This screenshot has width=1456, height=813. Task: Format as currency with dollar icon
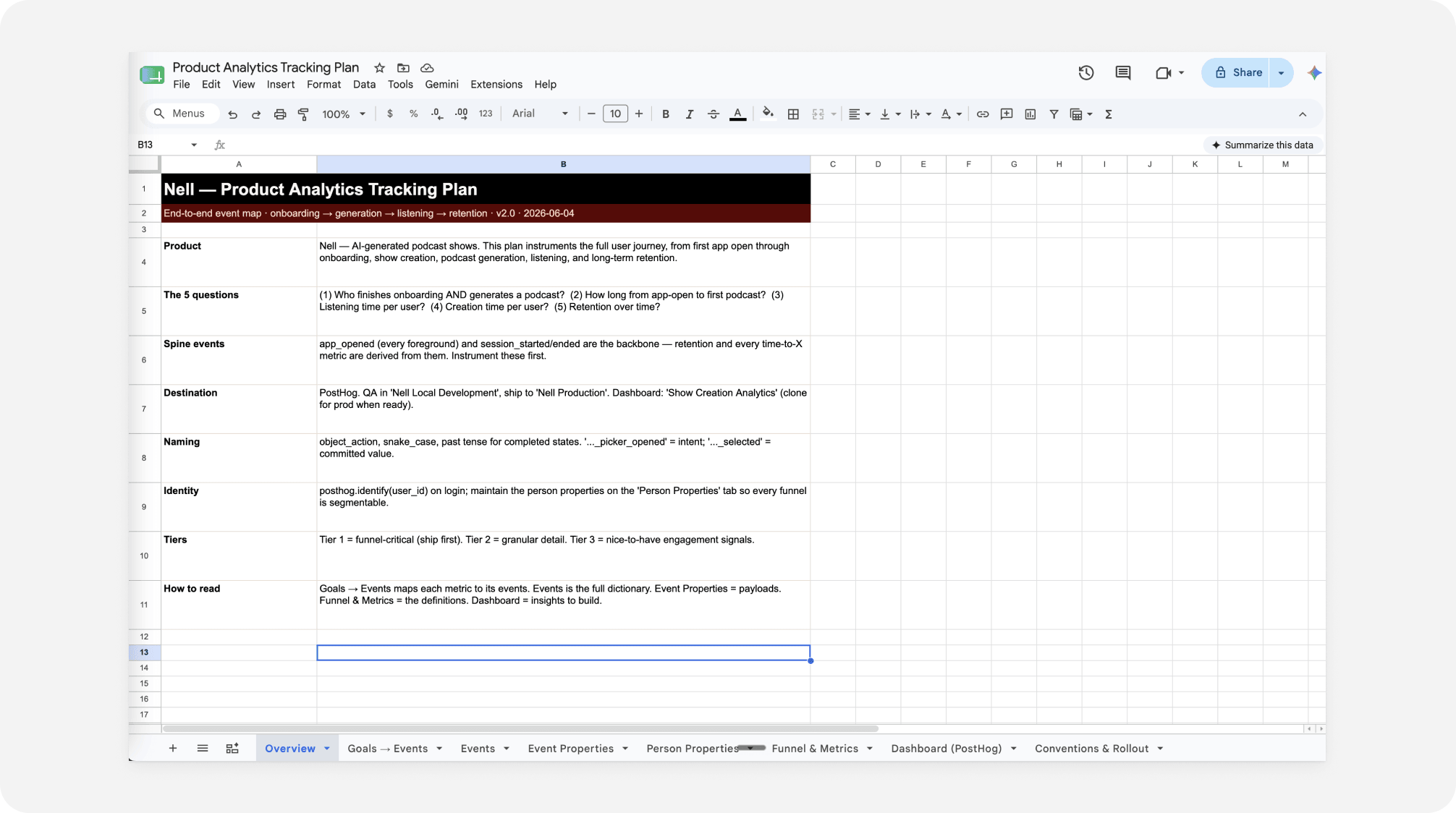point(390,114)
